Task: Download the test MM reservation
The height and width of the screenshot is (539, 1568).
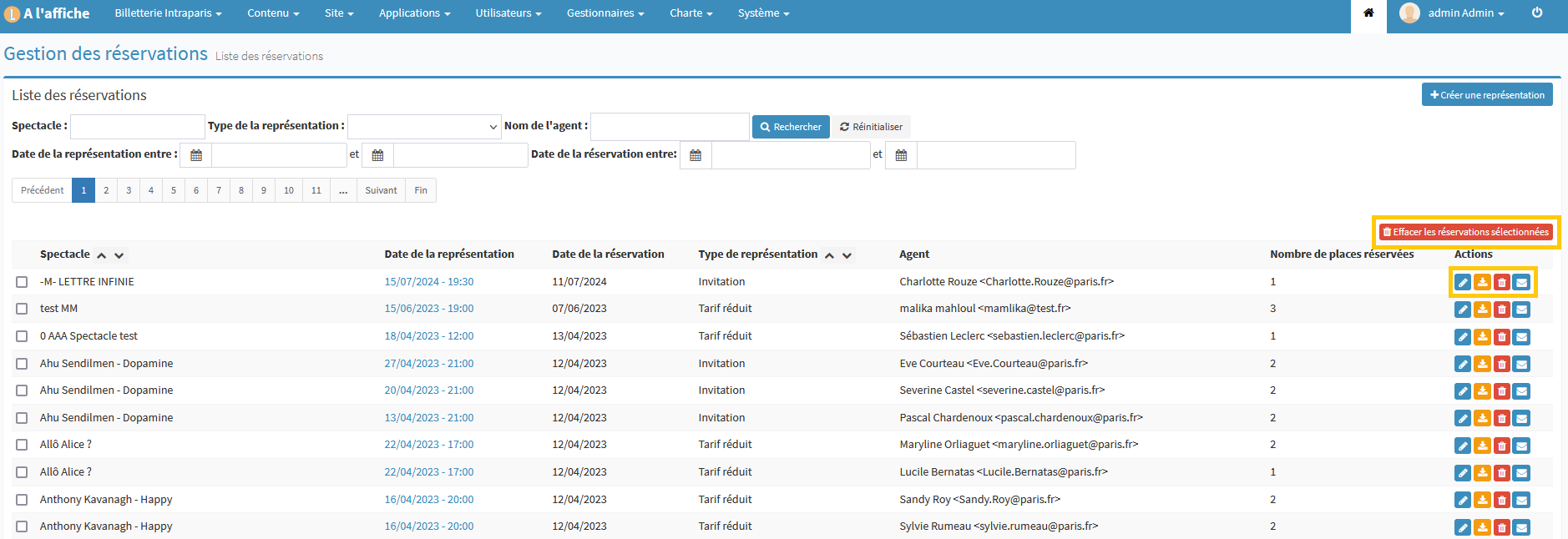Action: point(1482,310)
